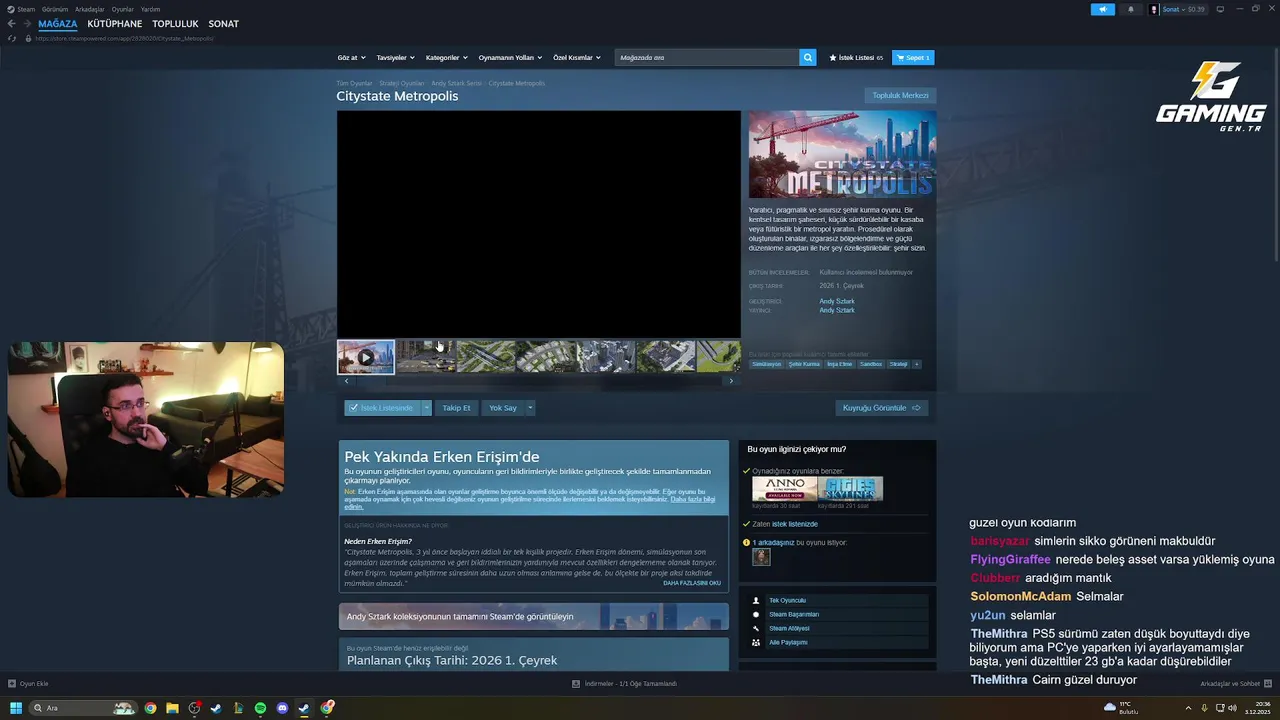The image size is (1280, 720).
Task: Click the add tag plus button
Action: click(916, 364)
